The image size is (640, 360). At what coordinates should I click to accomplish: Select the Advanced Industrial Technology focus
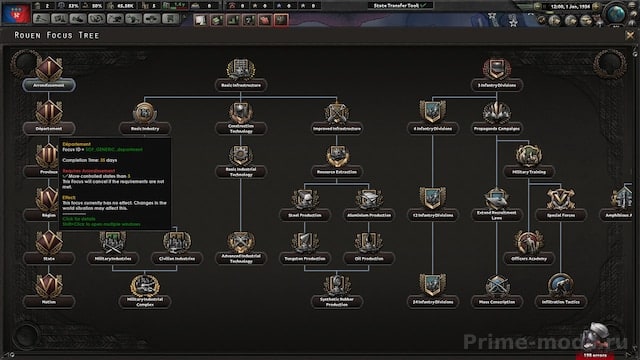241,248
